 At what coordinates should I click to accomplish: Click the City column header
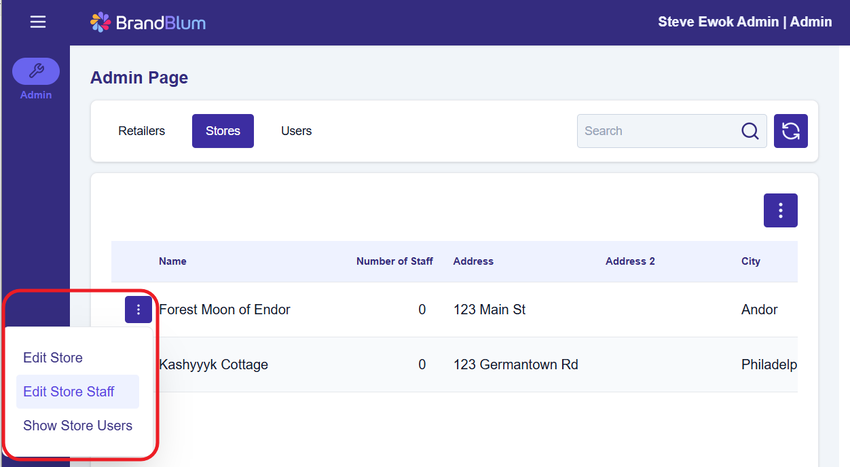[750, 261]
